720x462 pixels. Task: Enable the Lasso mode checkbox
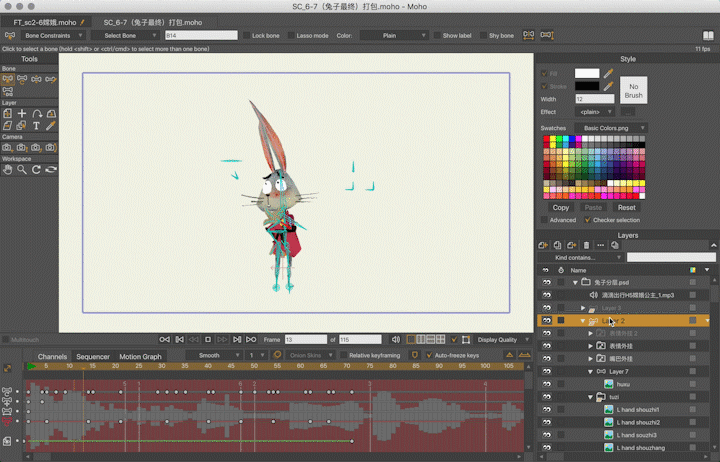[291, 35]
